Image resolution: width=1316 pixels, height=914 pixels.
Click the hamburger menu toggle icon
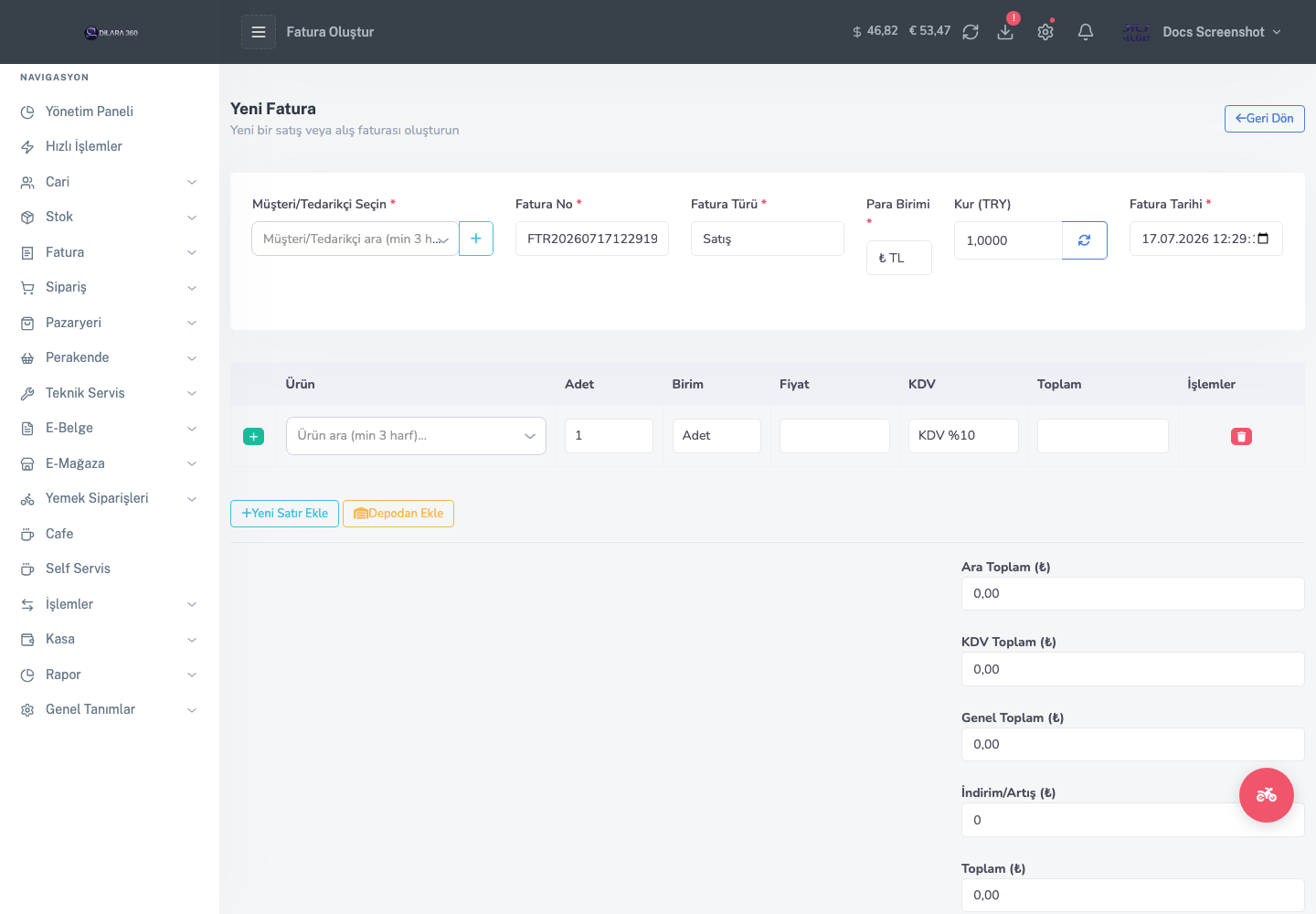(259, 32)
